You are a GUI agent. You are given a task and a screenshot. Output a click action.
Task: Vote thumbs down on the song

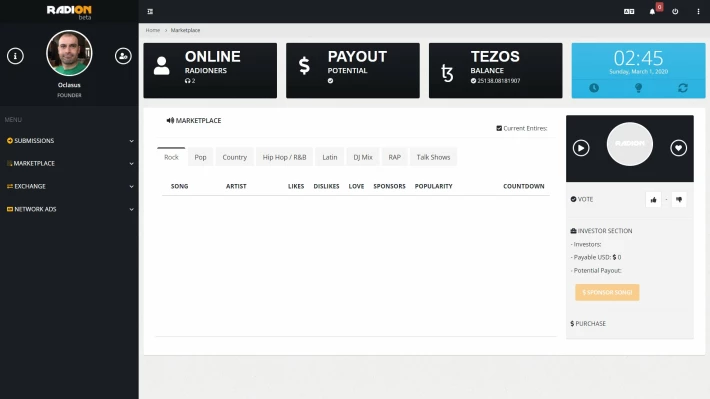(x=679, y=199)
